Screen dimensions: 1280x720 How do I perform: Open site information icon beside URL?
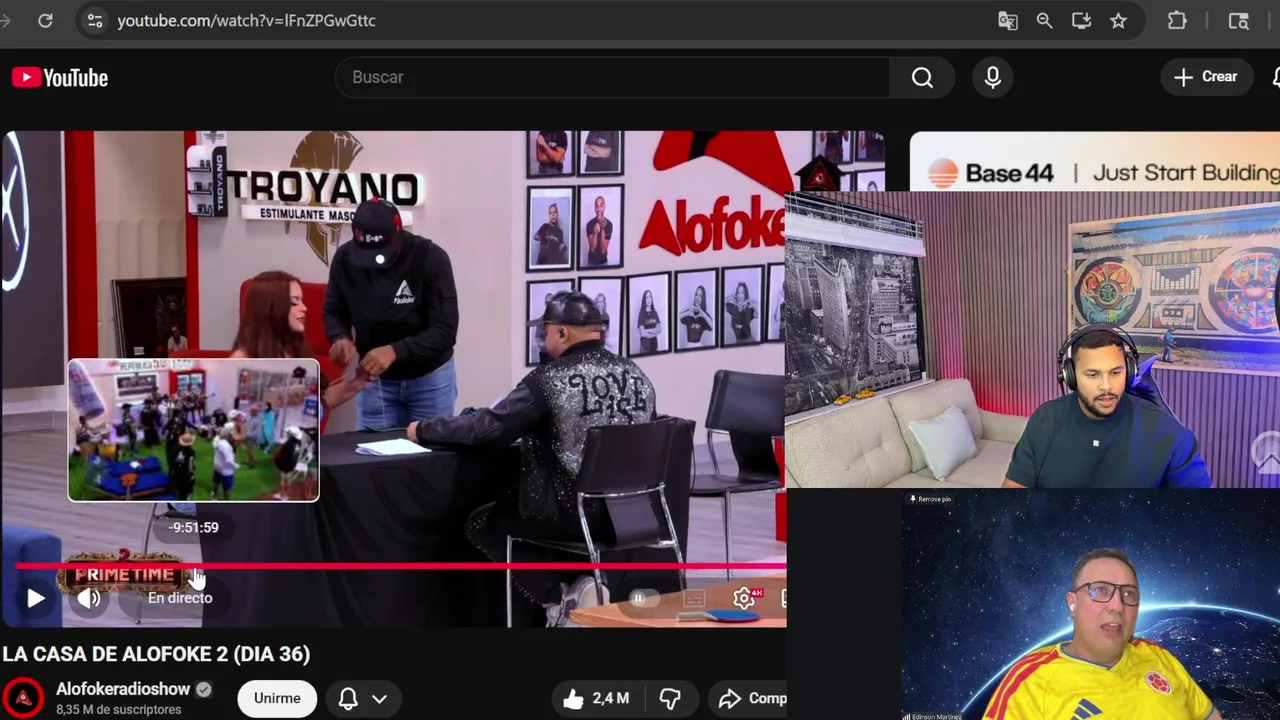pyautogui.click(x=94, y=20)
